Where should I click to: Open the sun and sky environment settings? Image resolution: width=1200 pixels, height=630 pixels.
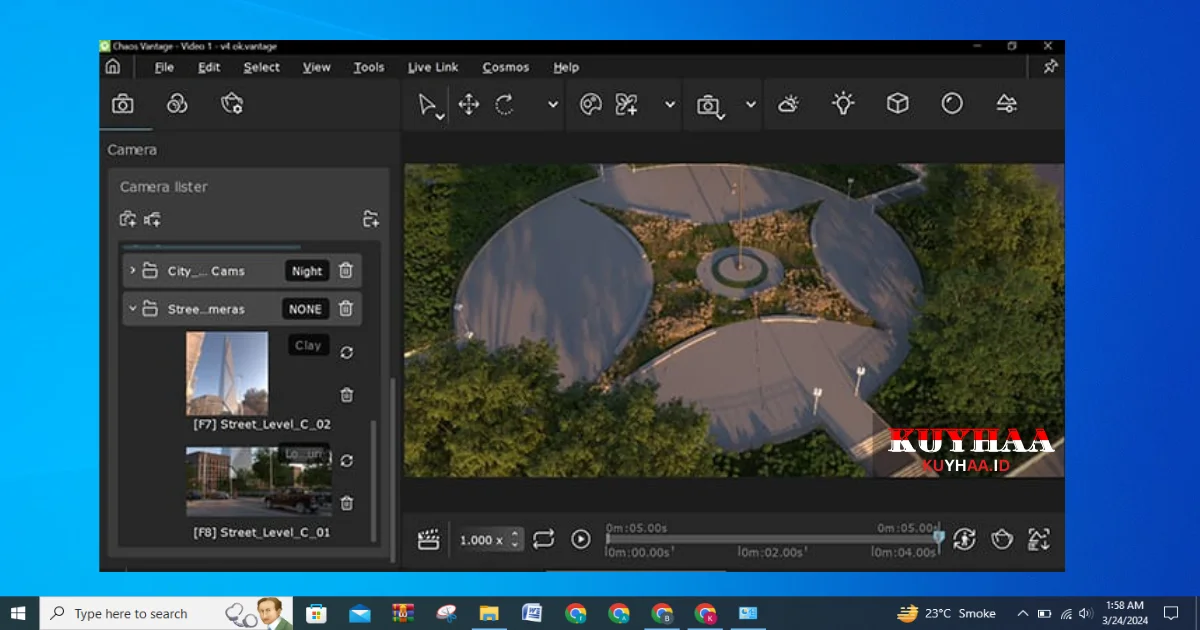click(x=789, y=103)
